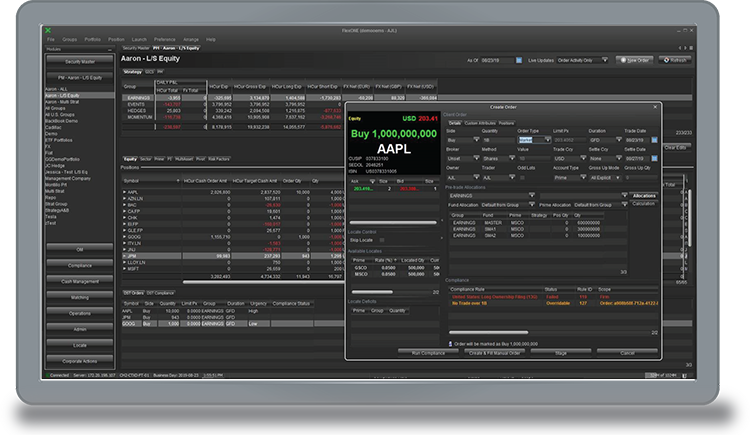Open the Launch menu
This screenshot has width=750, height=435.
click(x=139, y=39)
